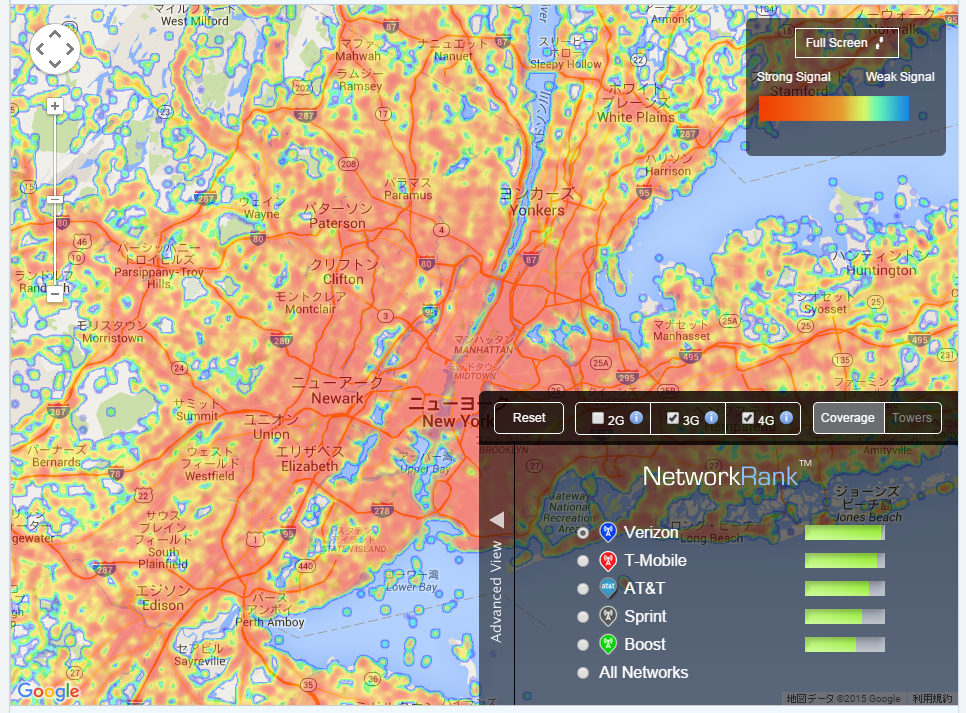Image resolution: width=966 pixels, height=713 pixels.
Task: Click the zoom slider handle
Action: coord(55,200)
